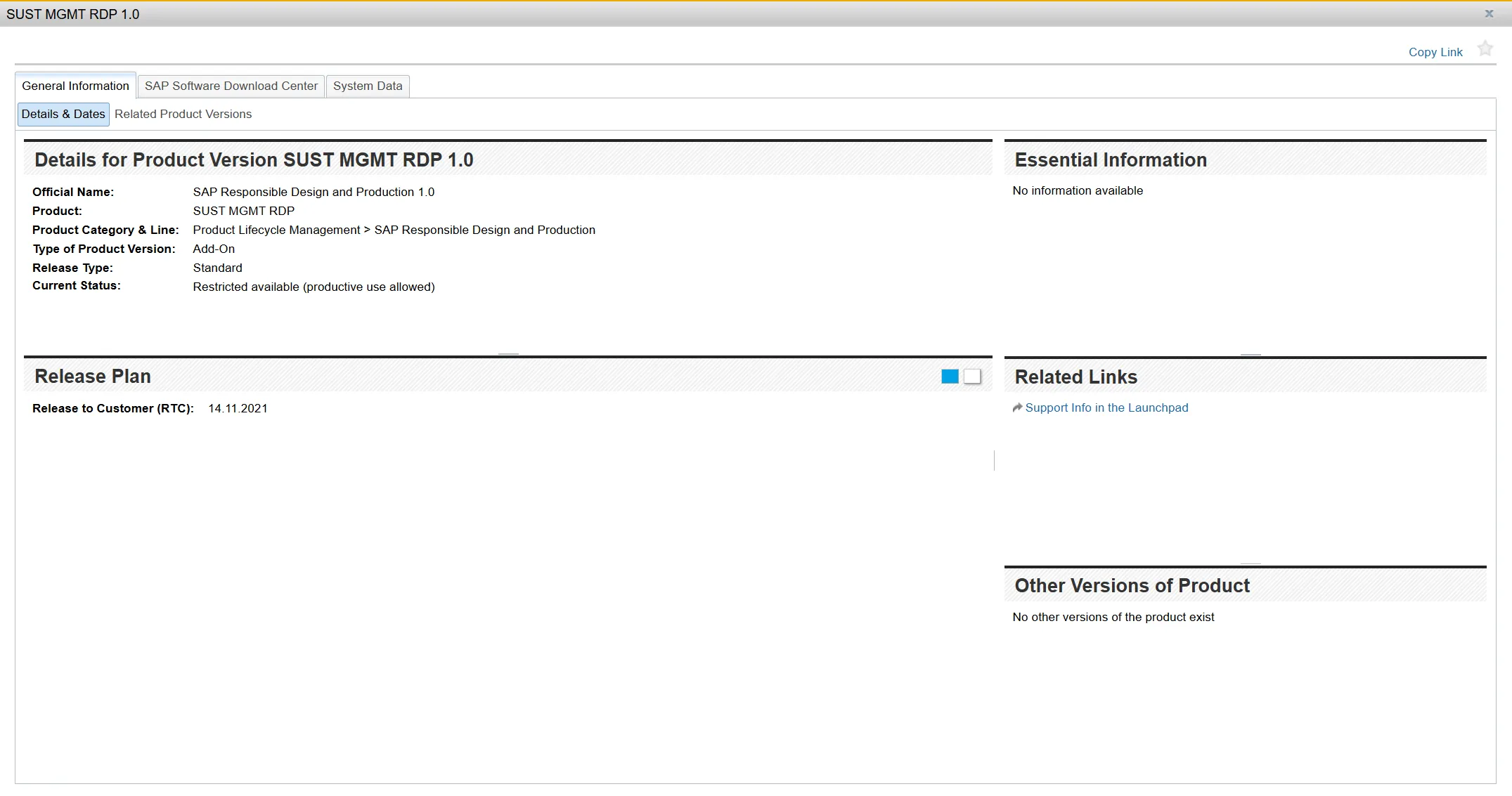The width and height of the screenshot is (1512, 796).
Task: Open the SAP Software Download Center tab
Action: (x=231, y=86)
